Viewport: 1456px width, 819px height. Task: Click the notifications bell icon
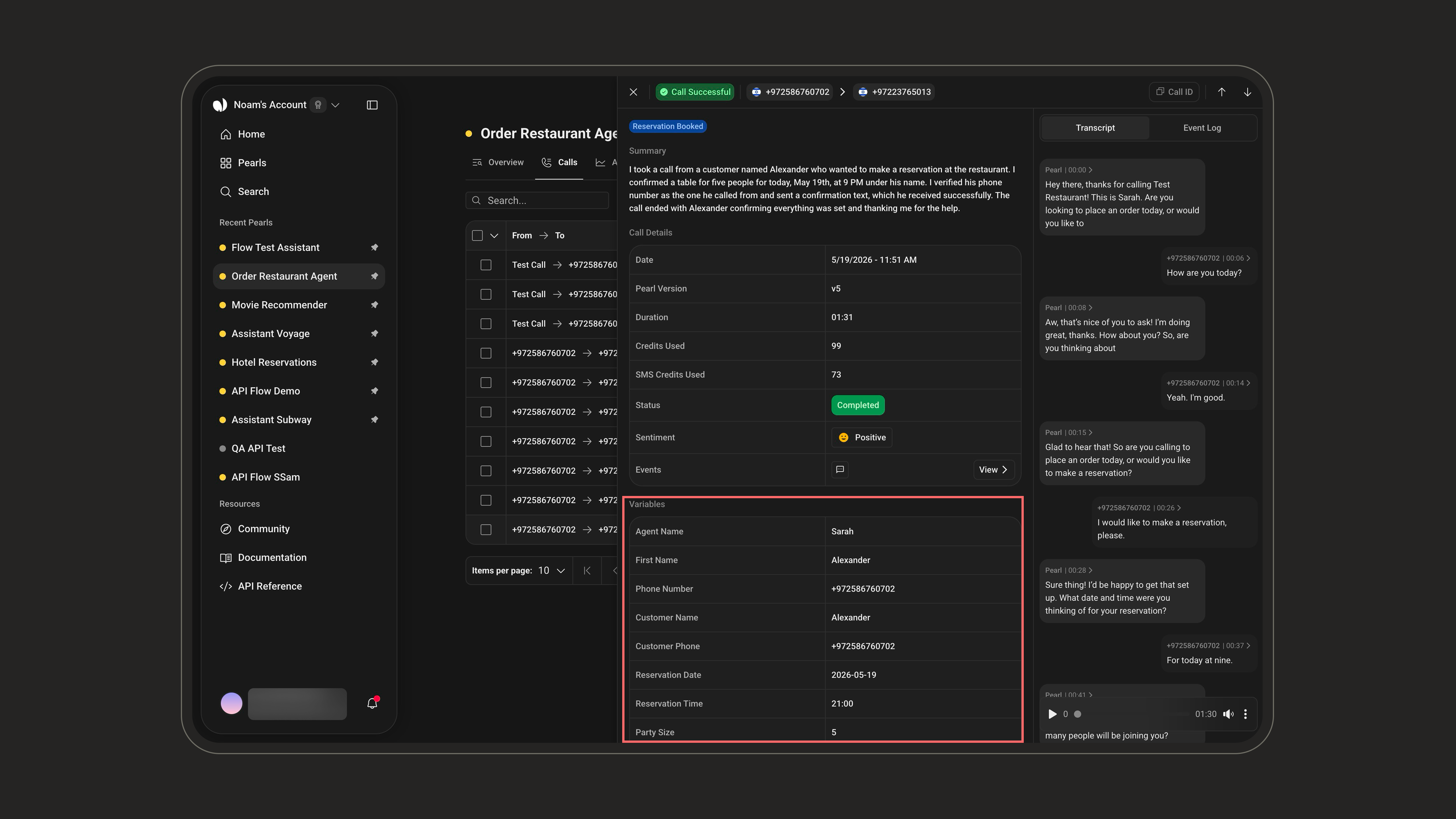point(372,704)
